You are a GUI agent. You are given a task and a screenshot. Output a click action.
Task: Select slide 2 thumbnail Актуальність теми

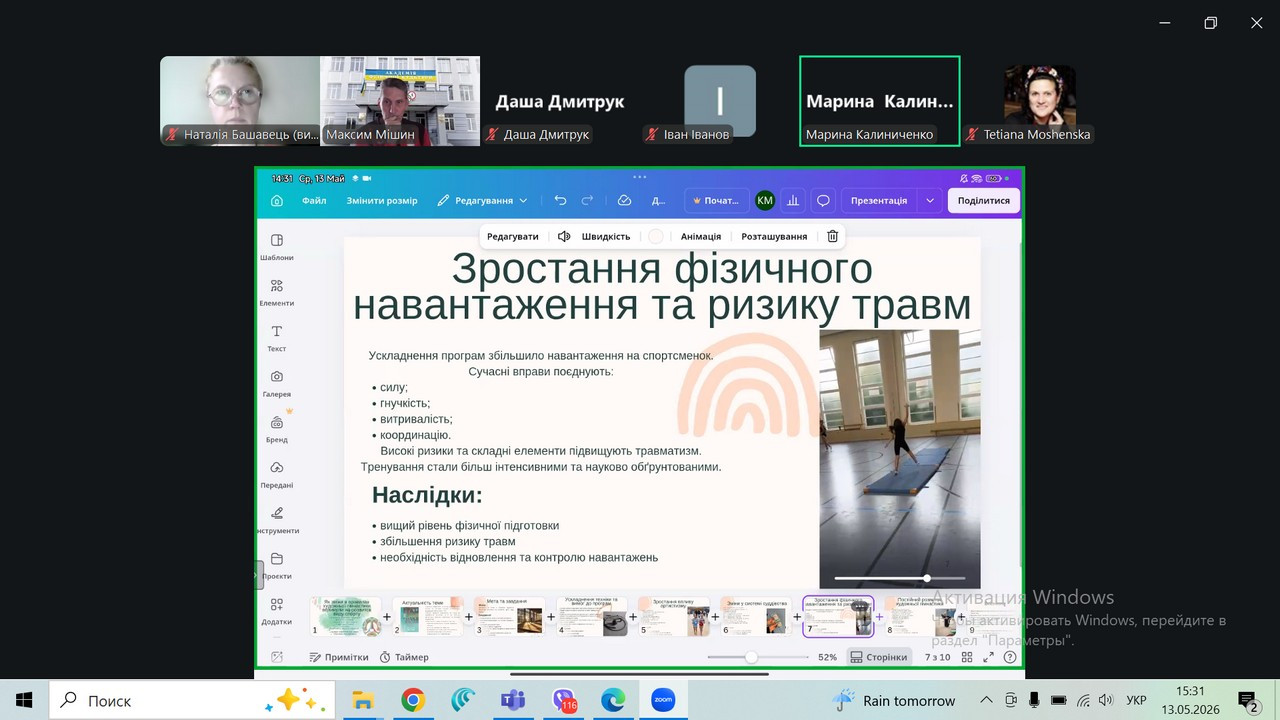[428, 616]
